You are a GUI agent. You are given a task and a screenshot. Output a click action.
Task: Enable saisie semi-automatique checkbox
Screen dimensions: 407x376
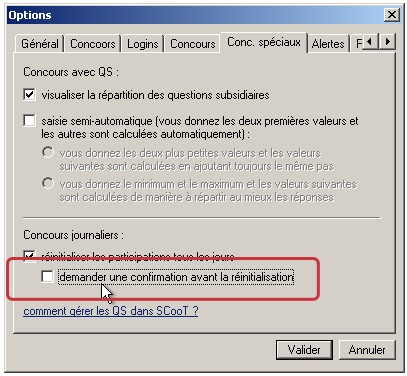tap(29, 120)
